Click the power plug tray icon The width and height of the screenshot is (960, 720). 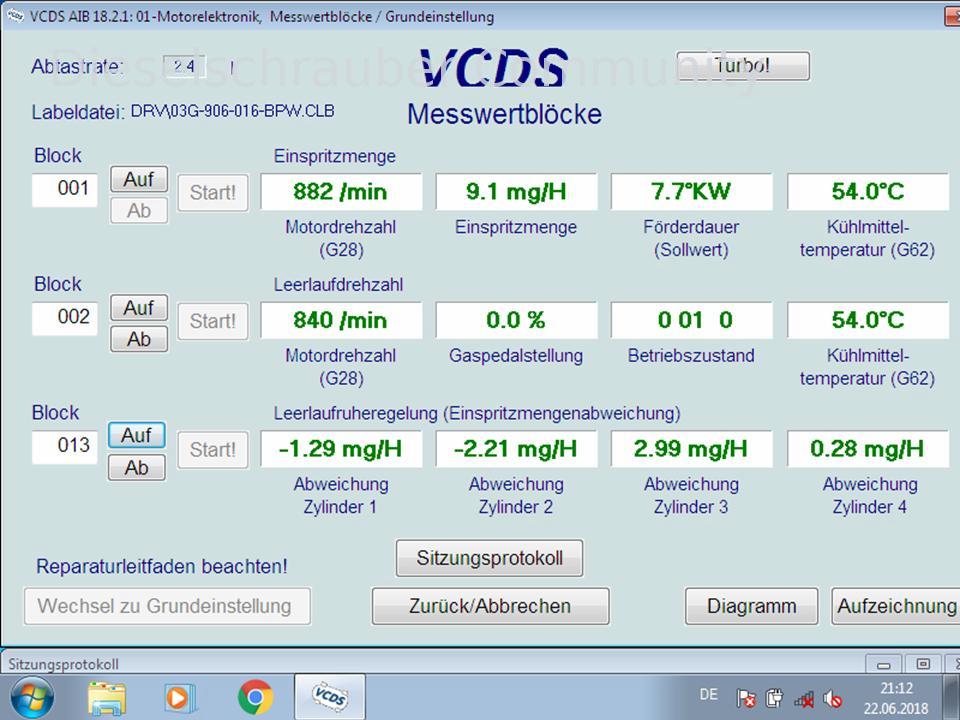point(774,698)
